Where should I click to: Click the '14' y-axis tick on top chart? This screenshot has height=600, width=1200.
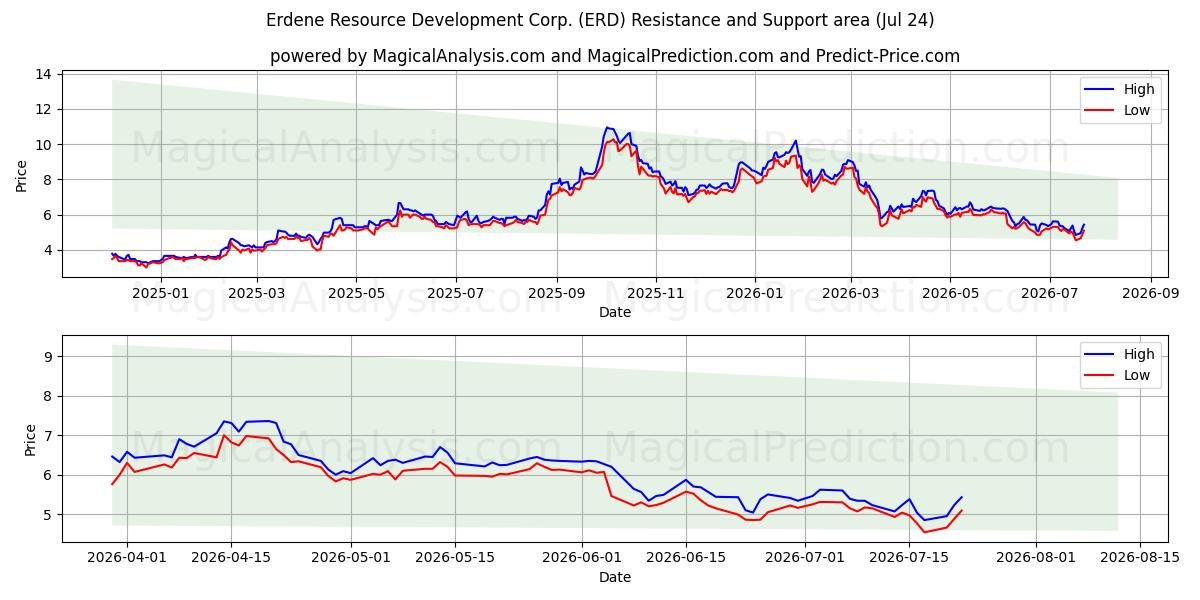coord(44,74)
